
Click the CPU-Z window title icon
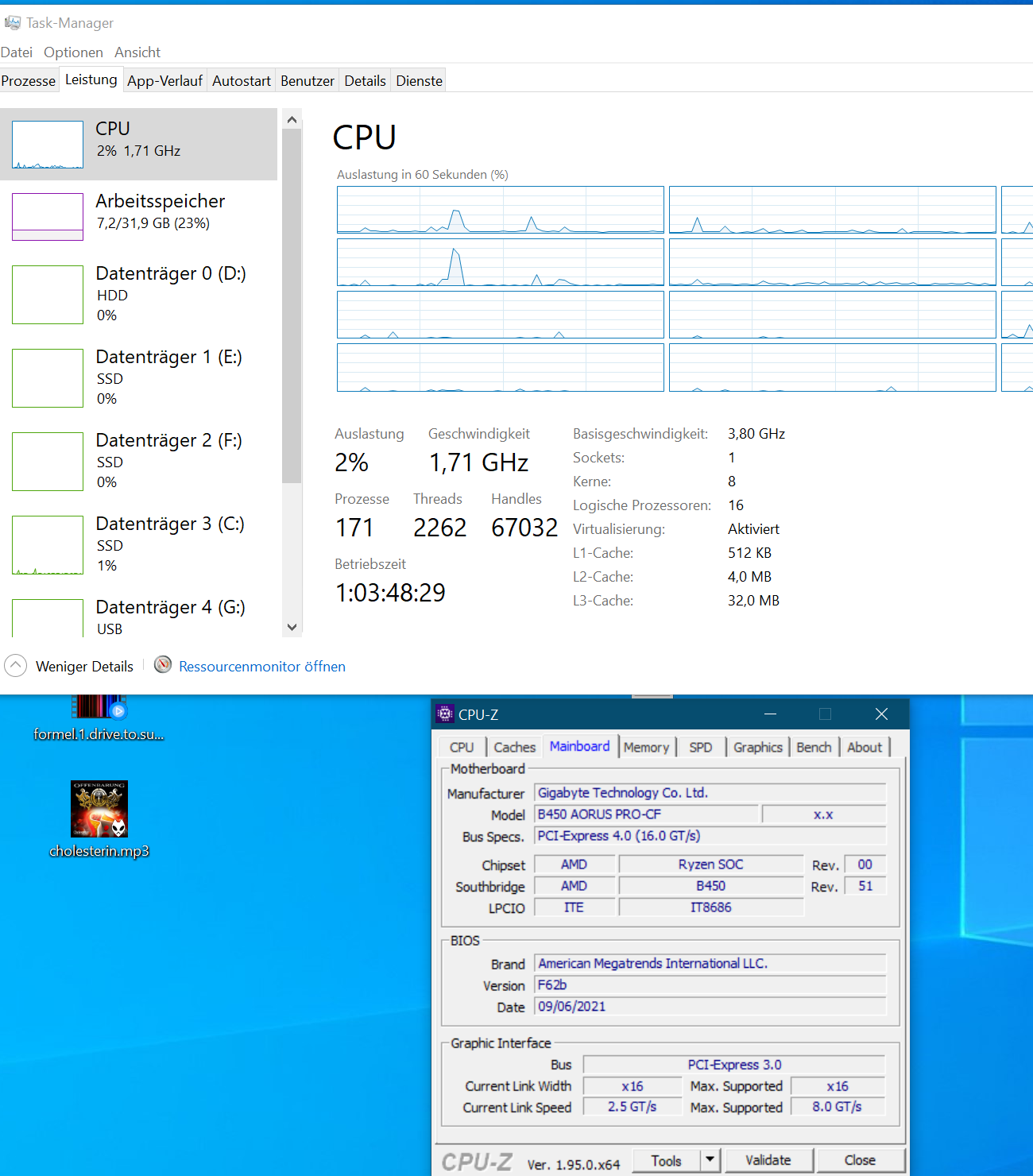(x=446, y=714)
